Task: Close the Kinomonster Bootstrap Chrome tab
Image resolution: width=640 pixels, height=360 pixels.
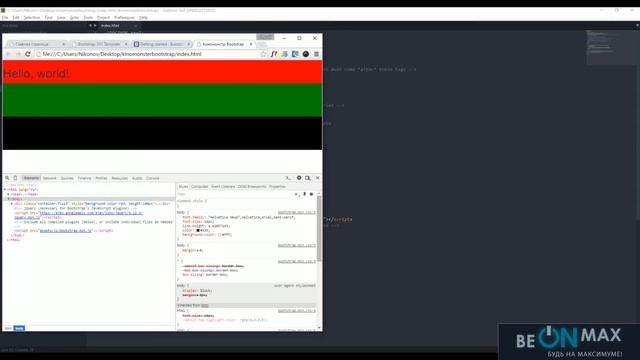Action: (x=251, y=44)
